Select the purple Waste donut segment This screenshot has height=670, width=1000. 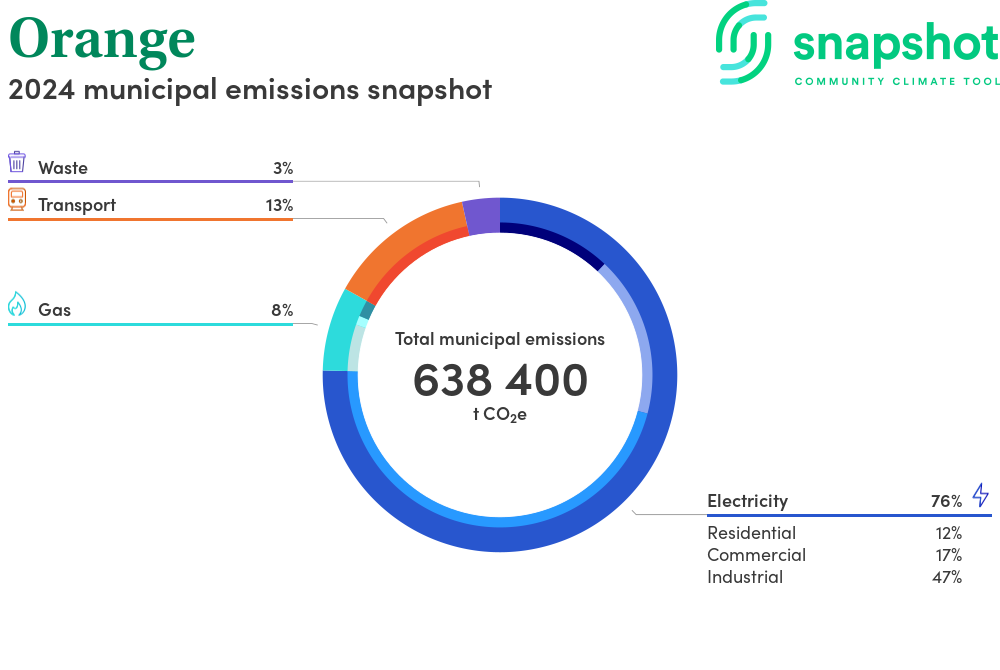point(481,217)
